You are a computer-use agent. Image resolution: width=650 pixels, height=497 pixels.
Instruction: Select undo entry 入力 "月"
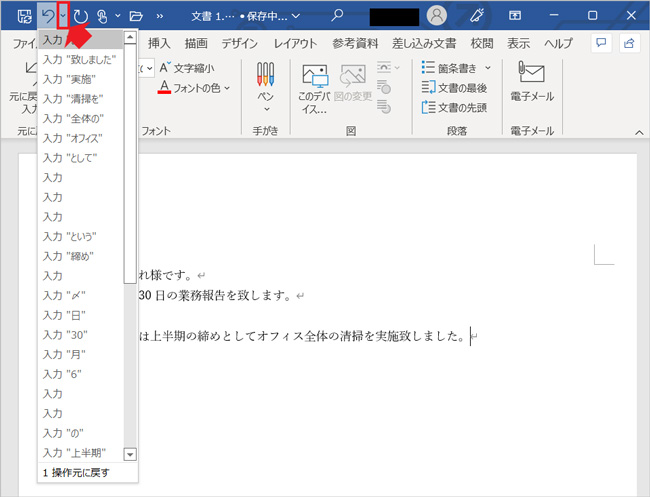point(80,355)
